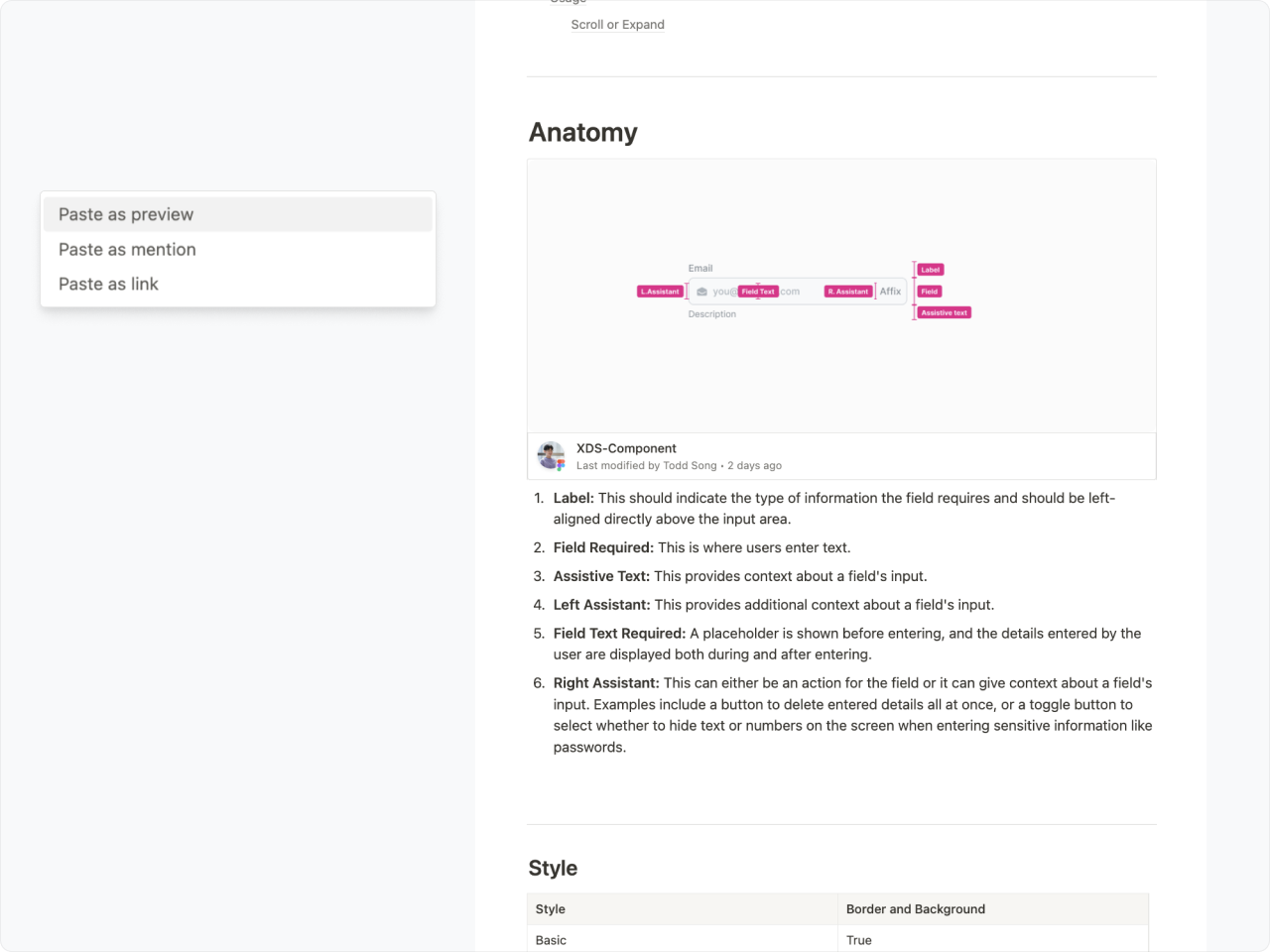The image size is (1270, 952).
Task: Click the Todd Song avatar with Figma badge
Action: tap(551, 456)
